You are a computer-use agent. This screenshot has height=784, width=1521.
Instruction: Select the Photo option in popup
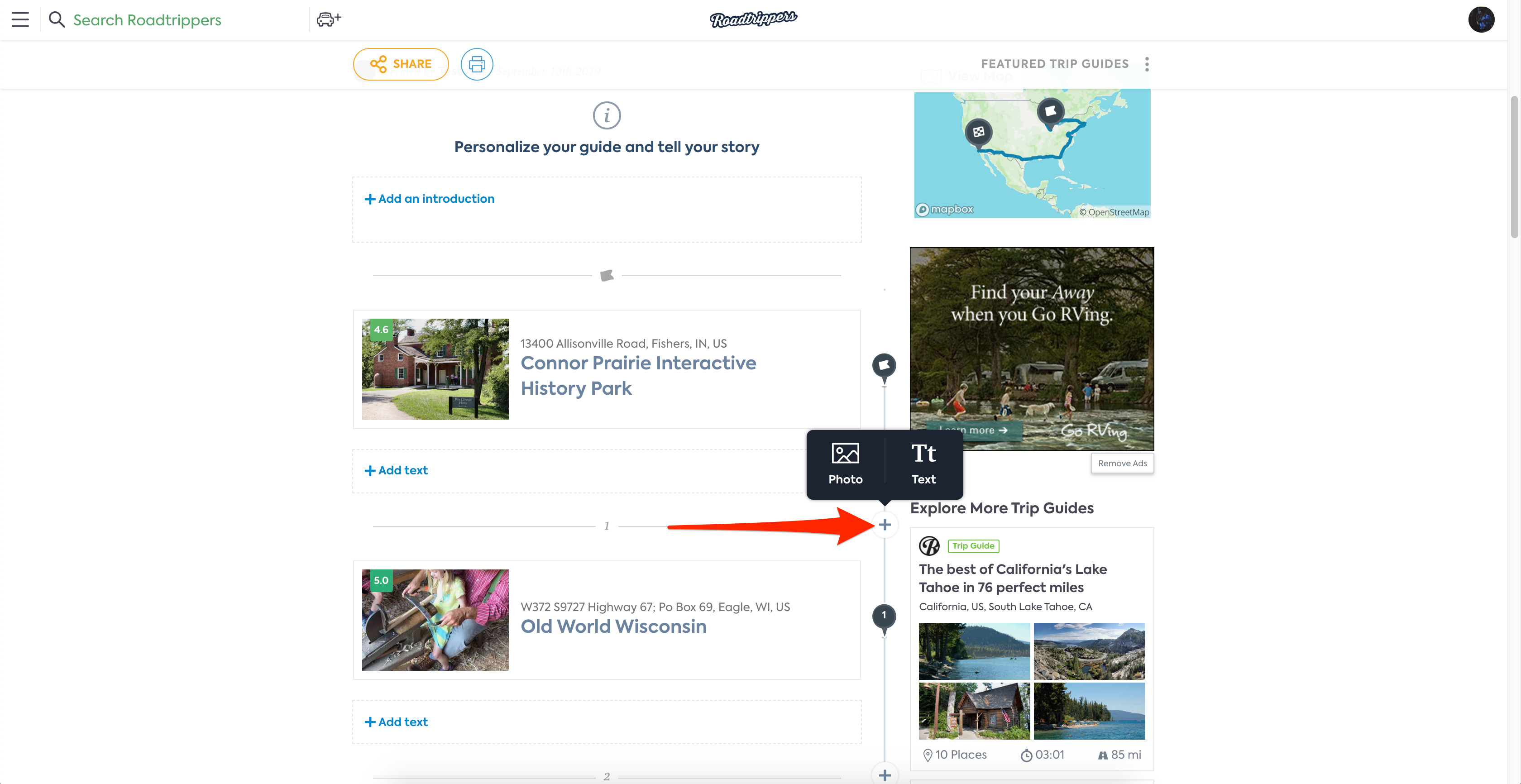click(845, 464)
